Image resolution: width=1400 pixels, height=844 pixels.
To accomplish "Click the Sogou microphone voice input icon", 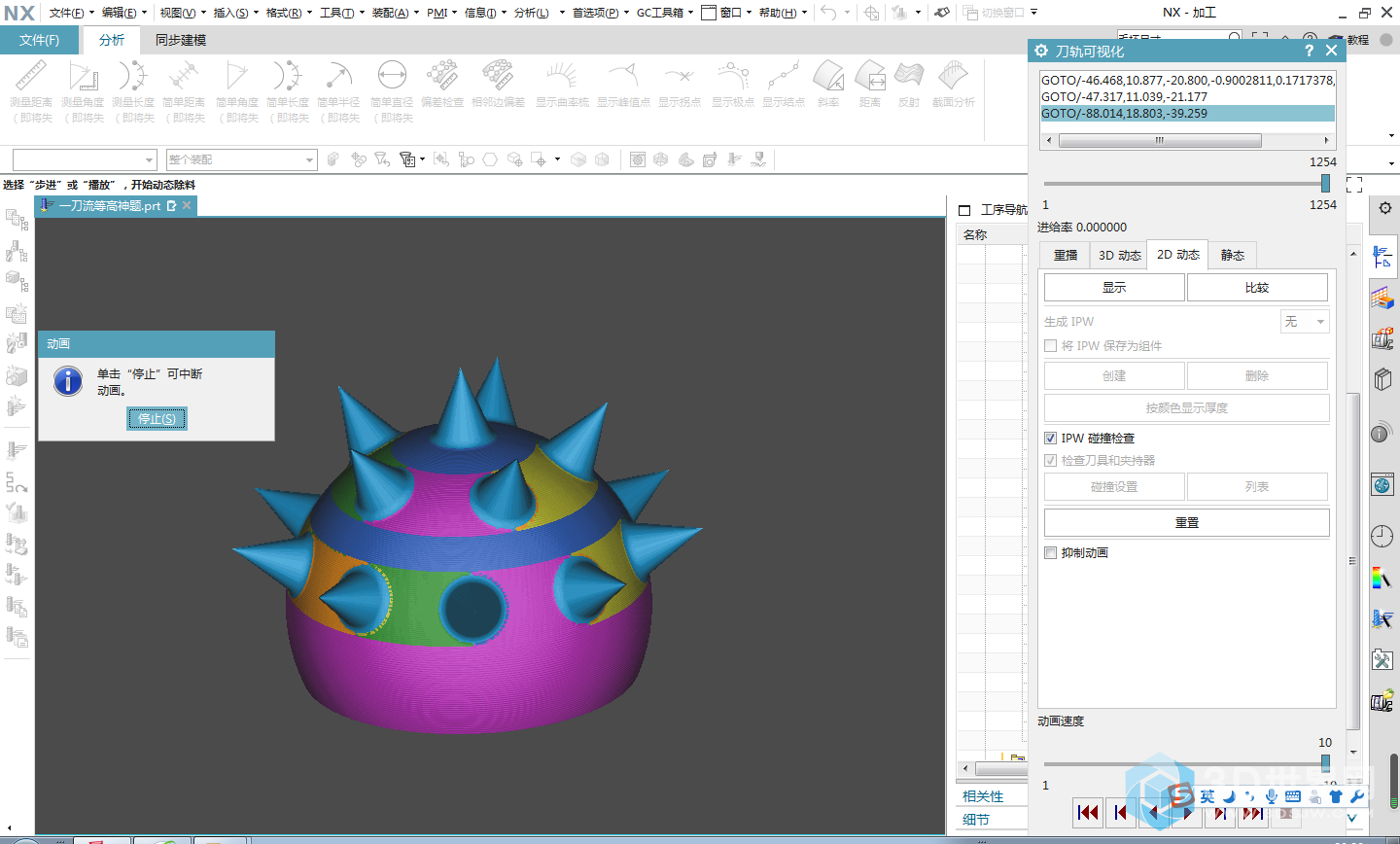I will 1272,796.
